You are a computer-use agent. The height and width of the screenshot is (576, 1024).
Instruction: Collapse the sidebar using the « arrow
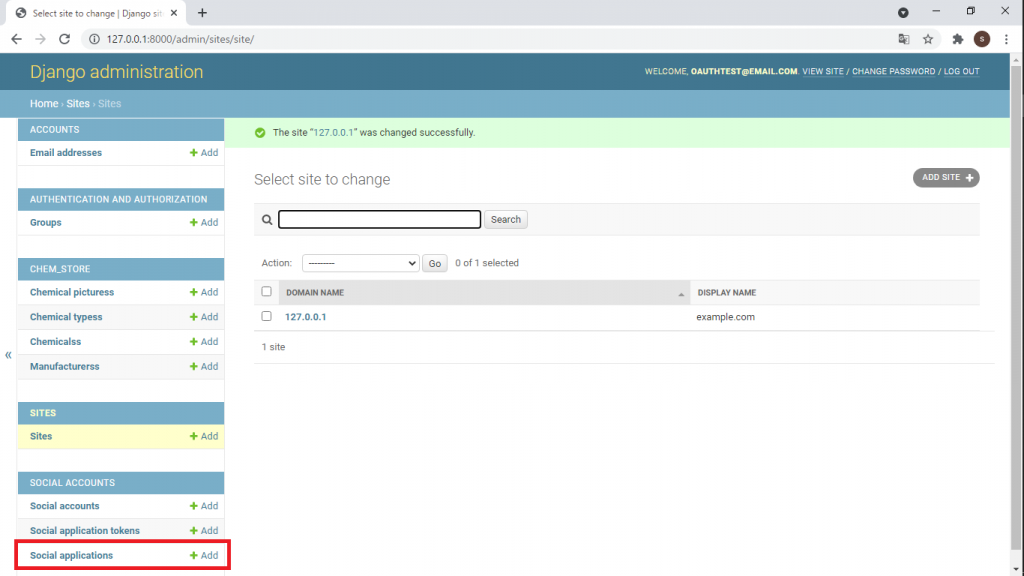point(8,354)
